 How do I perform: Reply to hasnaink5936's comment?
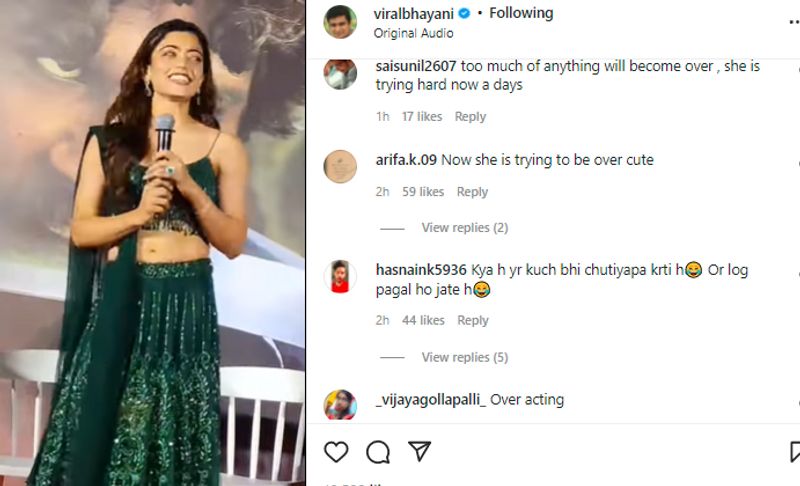[473, 320]
